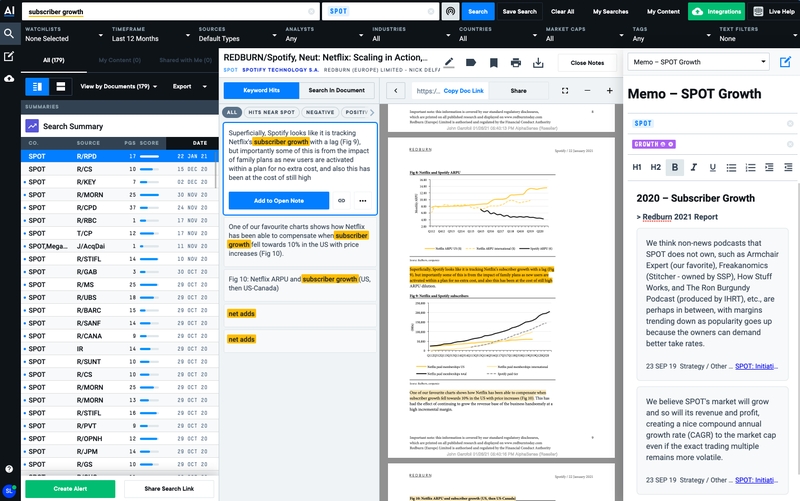Open My Content in the top bar

point(663,11)
